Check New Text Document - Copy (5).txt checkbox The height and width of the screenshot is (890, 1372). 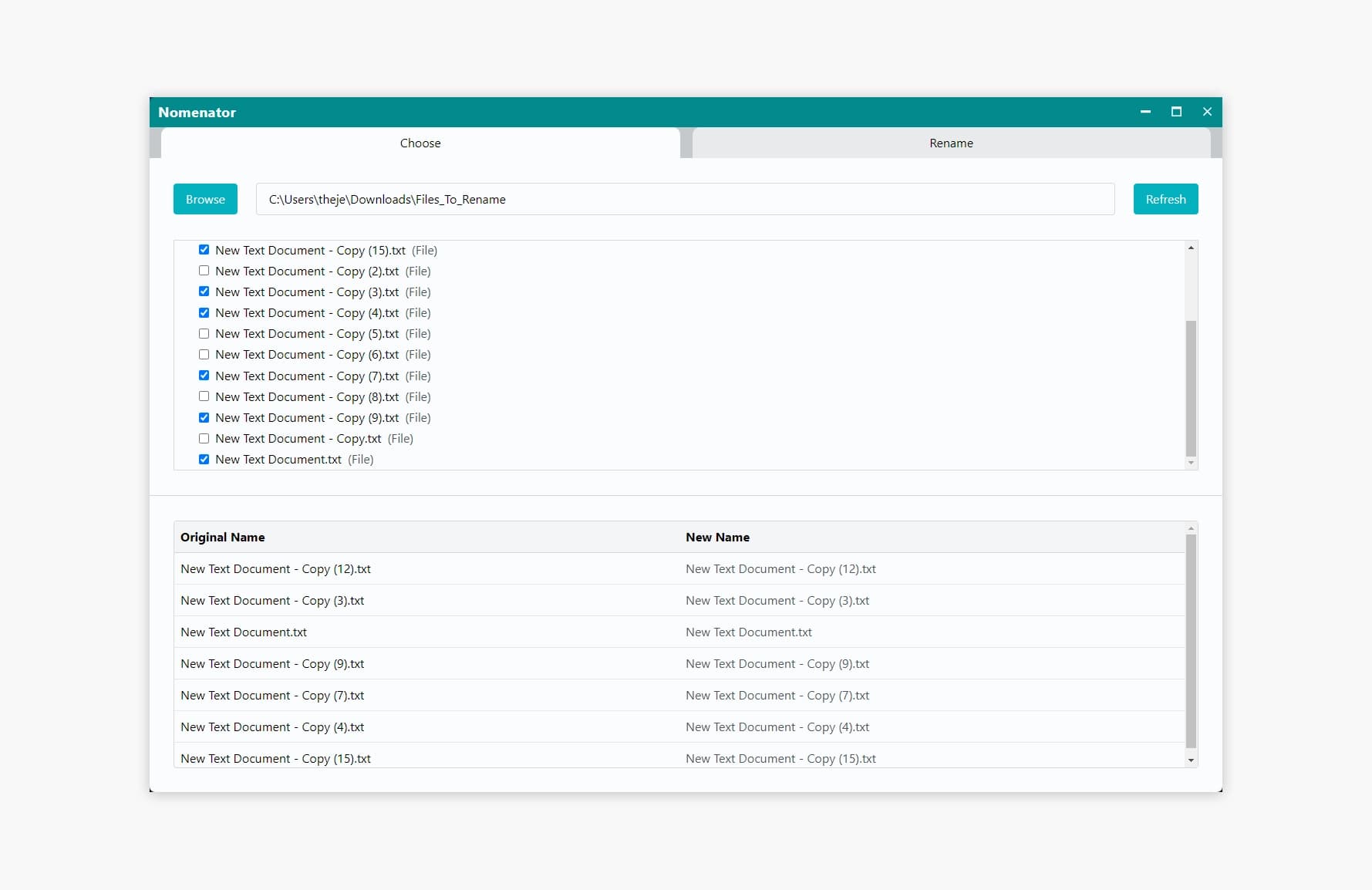204,333
